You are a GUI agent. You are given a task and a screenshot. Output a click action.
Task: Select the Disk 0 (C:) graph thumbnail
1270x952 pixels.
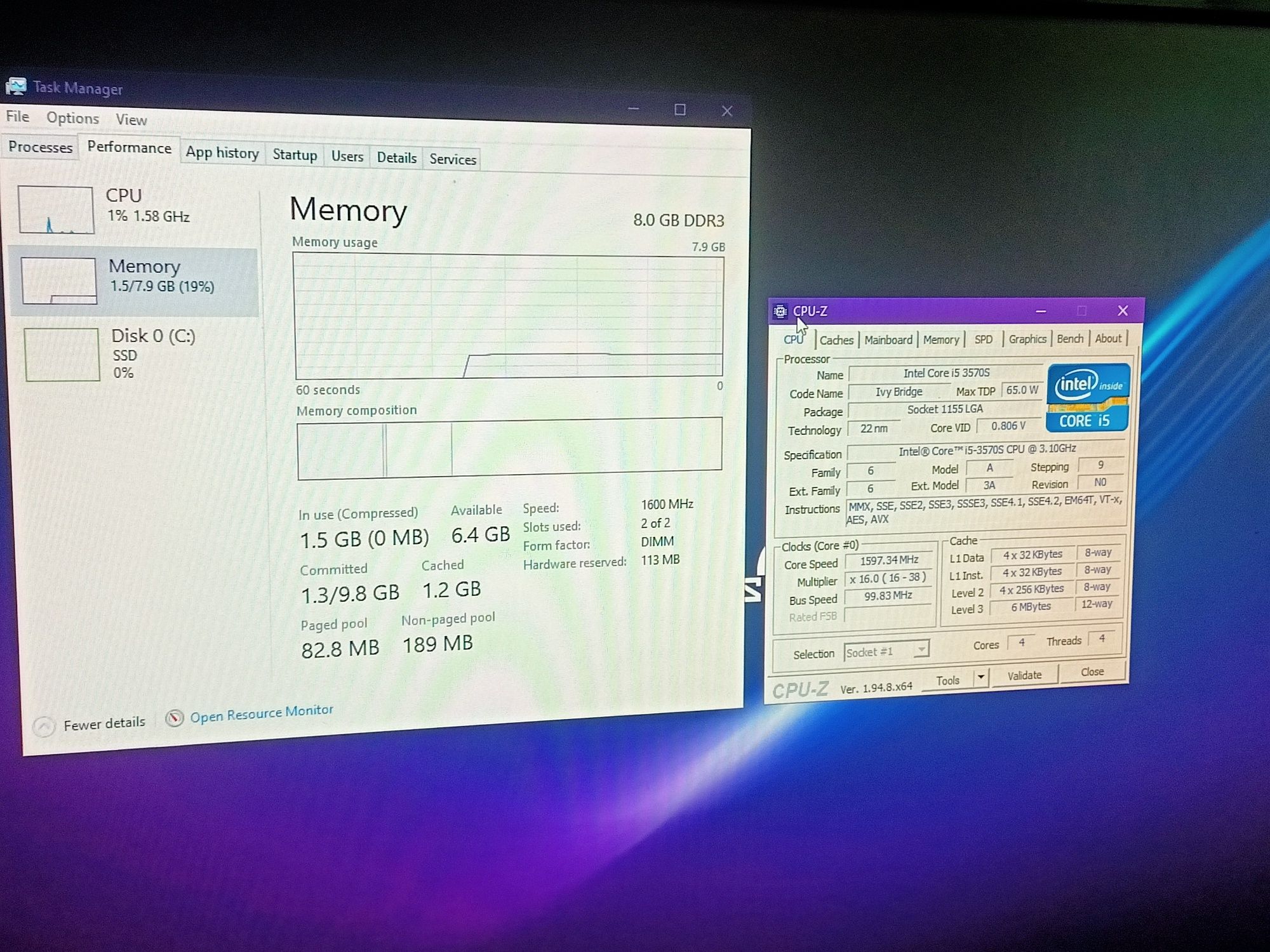tap(62, 354)
